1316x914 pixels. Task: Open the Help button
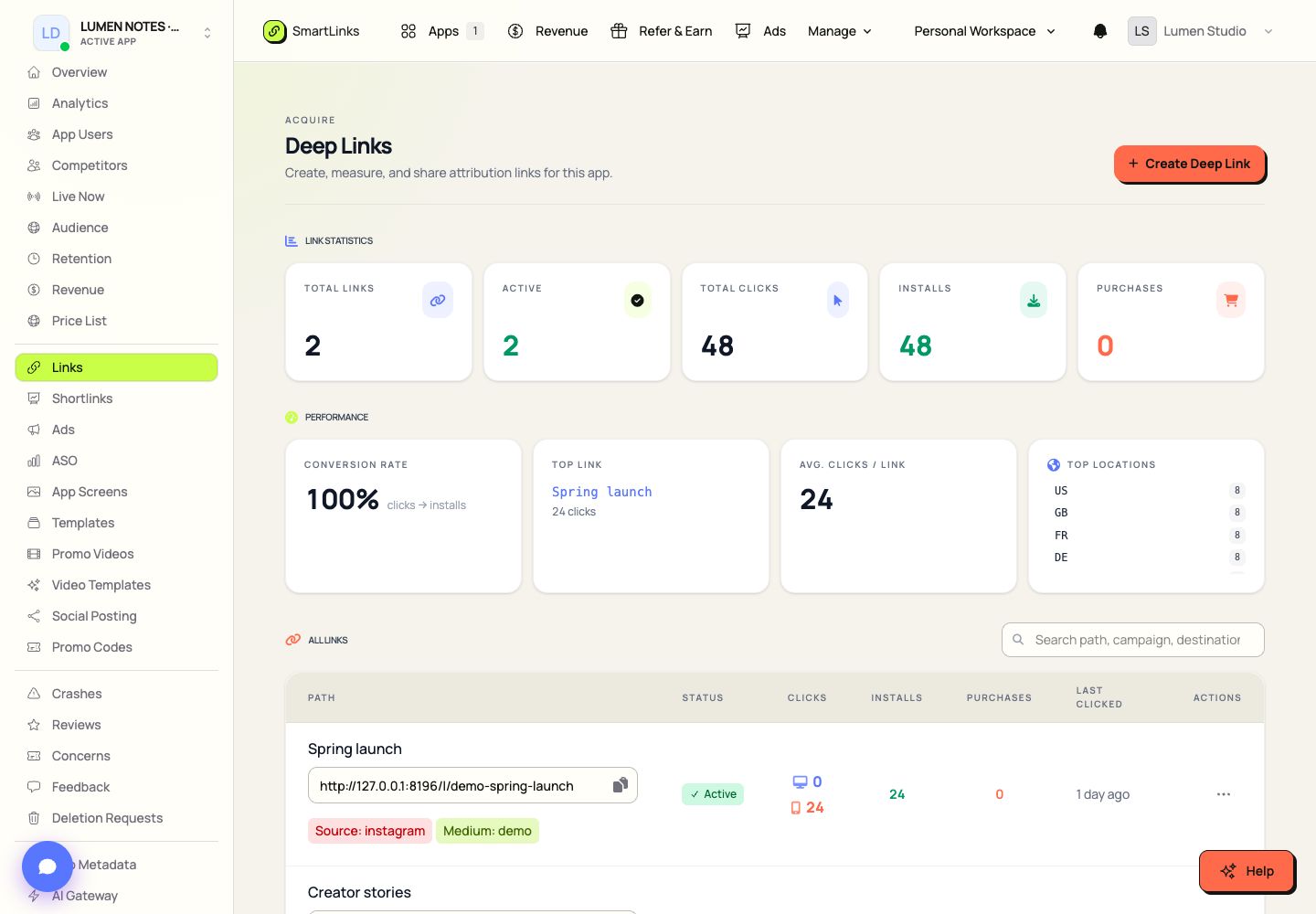click(1247, 871)
